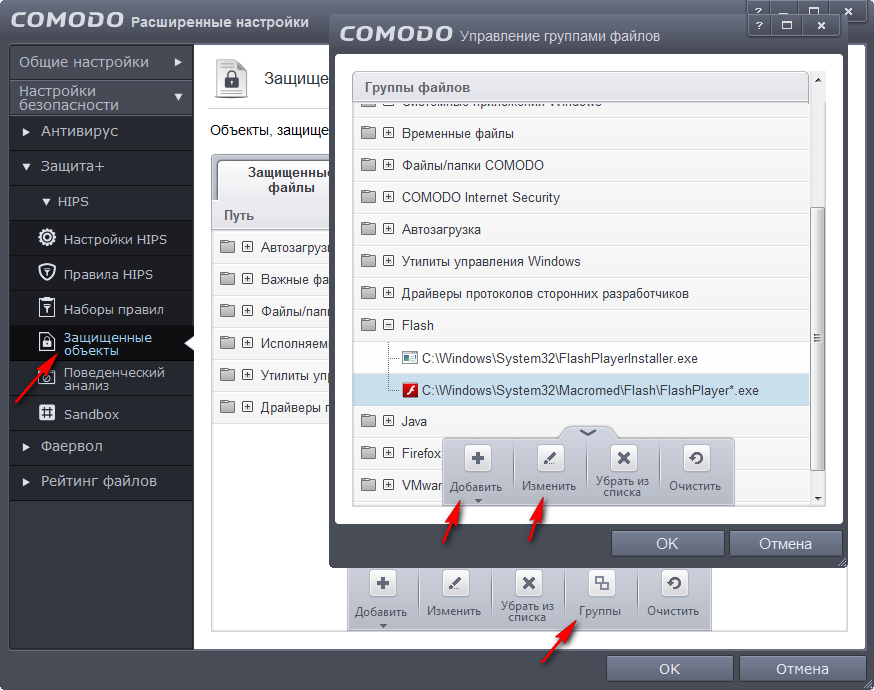Open Поведенческий анализ item
874x690 pixels.
click(102, 379)
